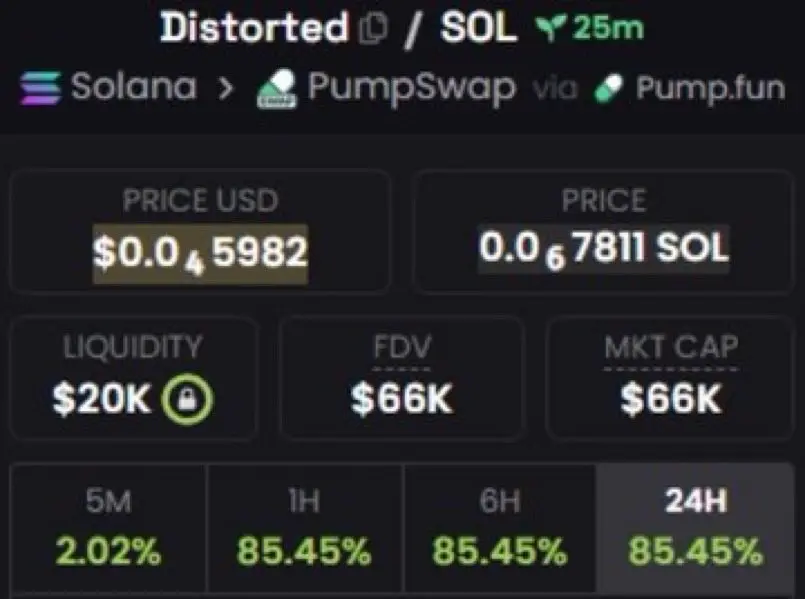The height and width of the screenshot is (599, 805).
Task: Click the $0.0₄5982 USD price value
Action: [200, 254]
